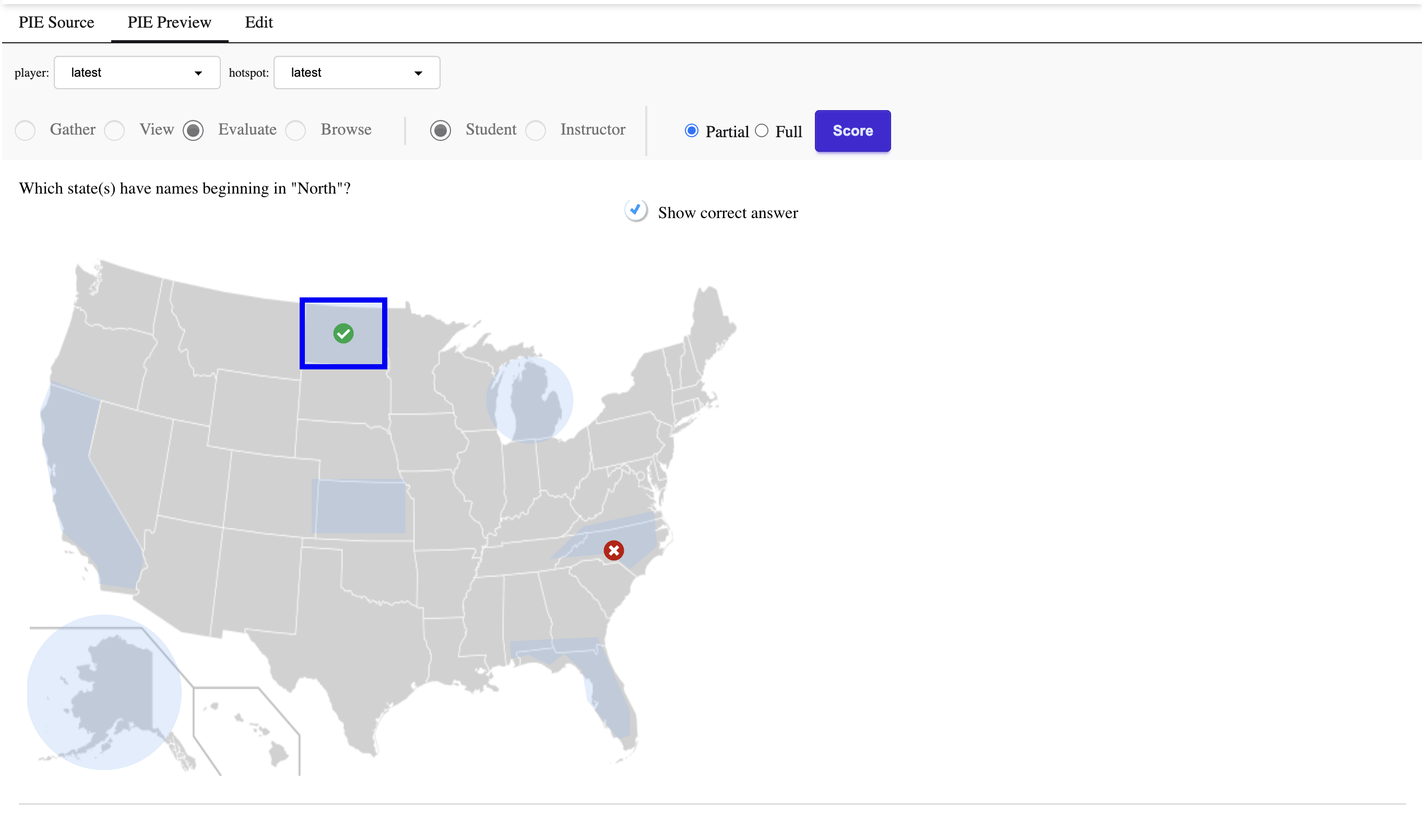Open the player version dropdown
The width and height of the screenshot is (1422, 840).
coord(136,73)
